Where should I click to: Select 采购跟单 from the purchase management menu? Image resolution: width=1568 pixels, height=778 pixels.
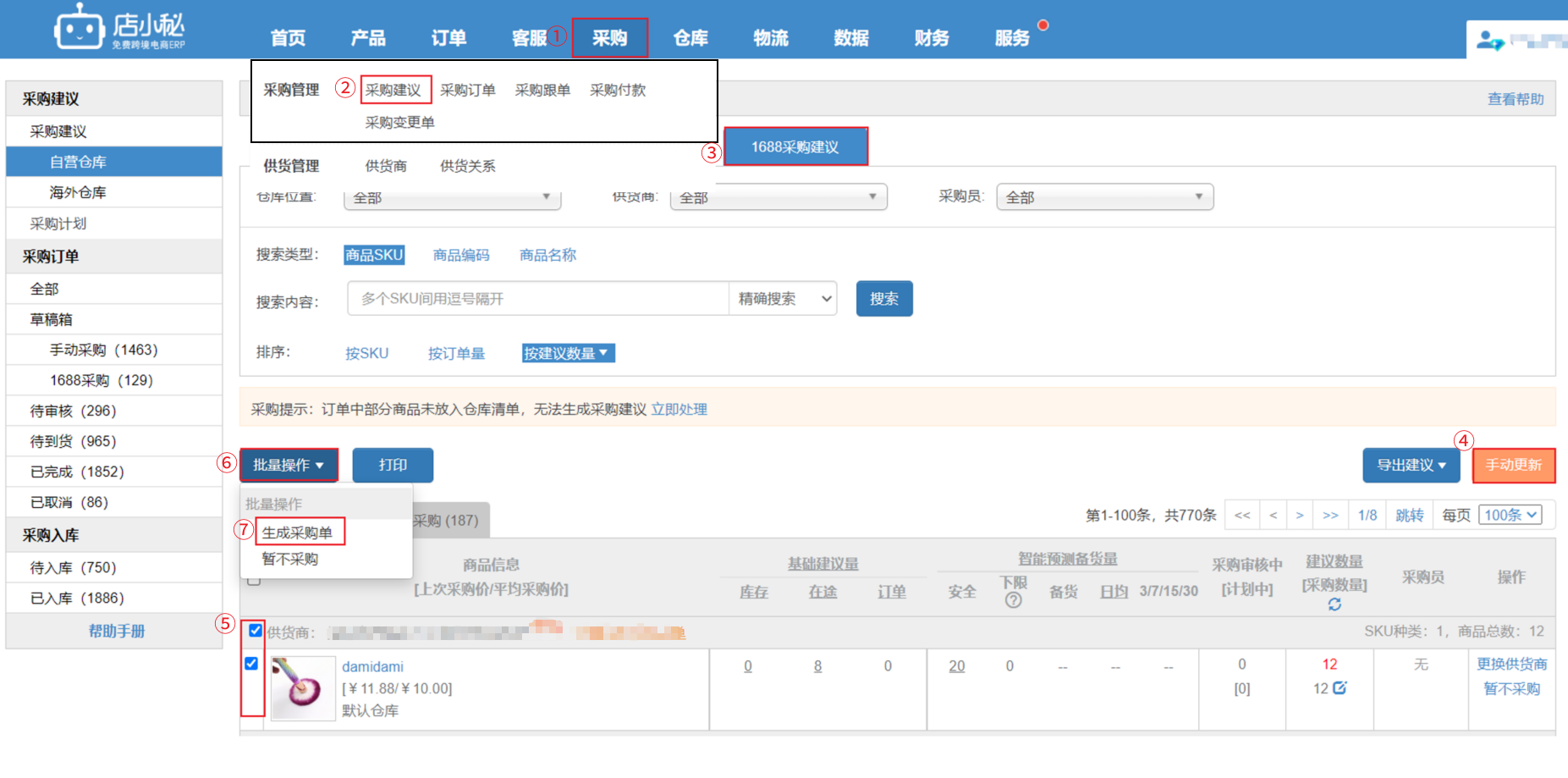pyautogui.click(x=542, y=90)
